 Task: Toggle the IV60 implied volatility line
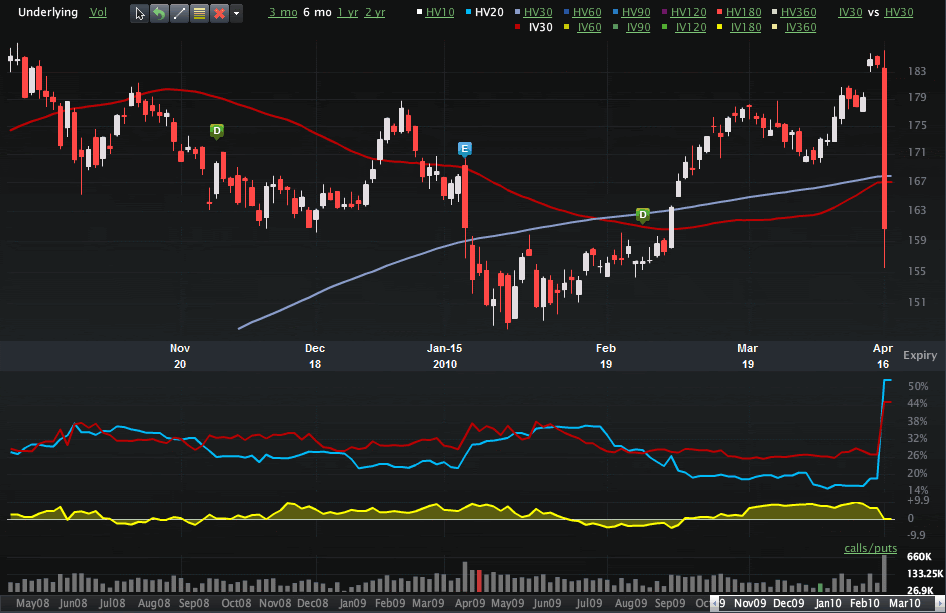pos(589,27)
